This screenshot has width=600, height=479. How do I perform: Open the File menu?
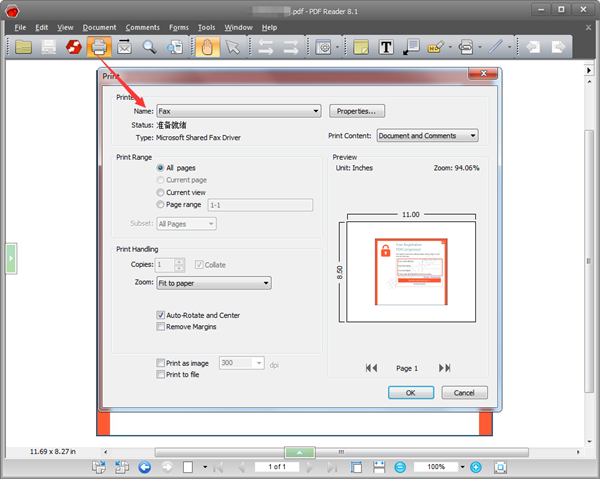coord(20,28)
